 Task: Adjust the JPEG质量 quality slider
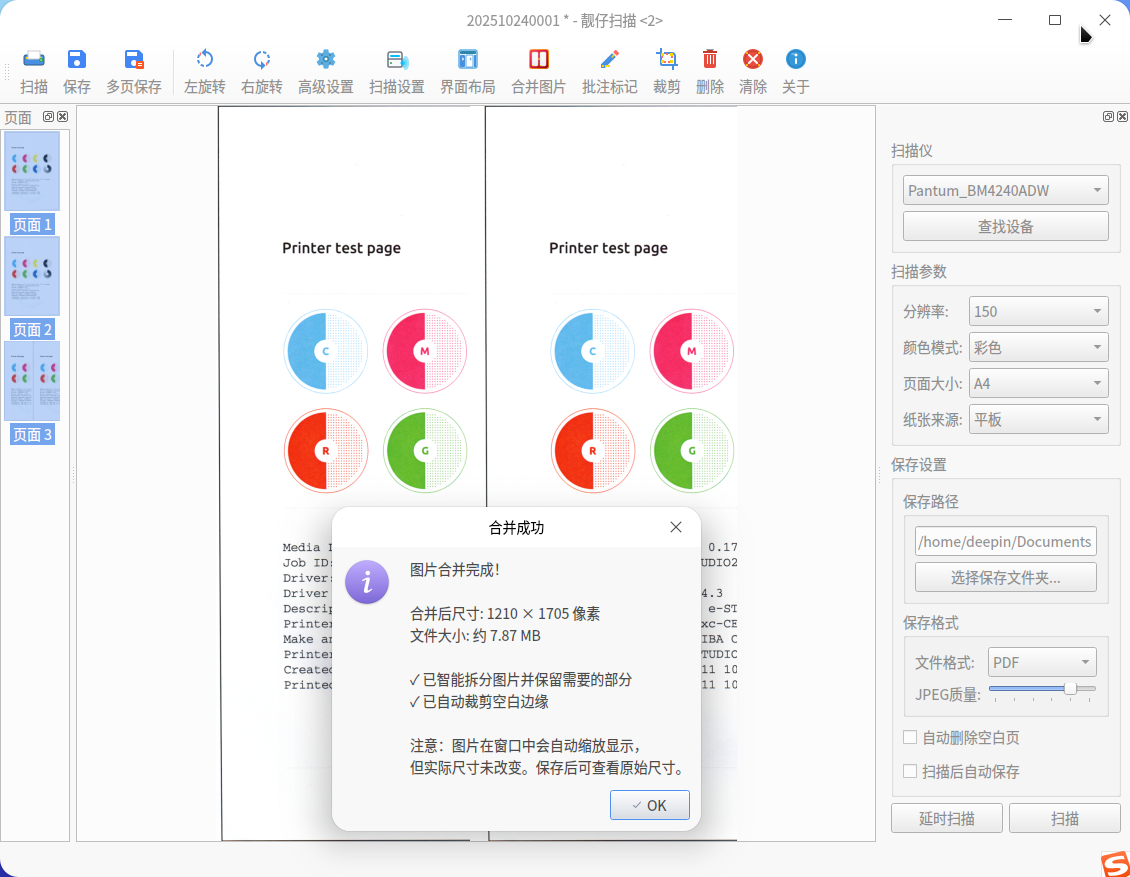1070,689
